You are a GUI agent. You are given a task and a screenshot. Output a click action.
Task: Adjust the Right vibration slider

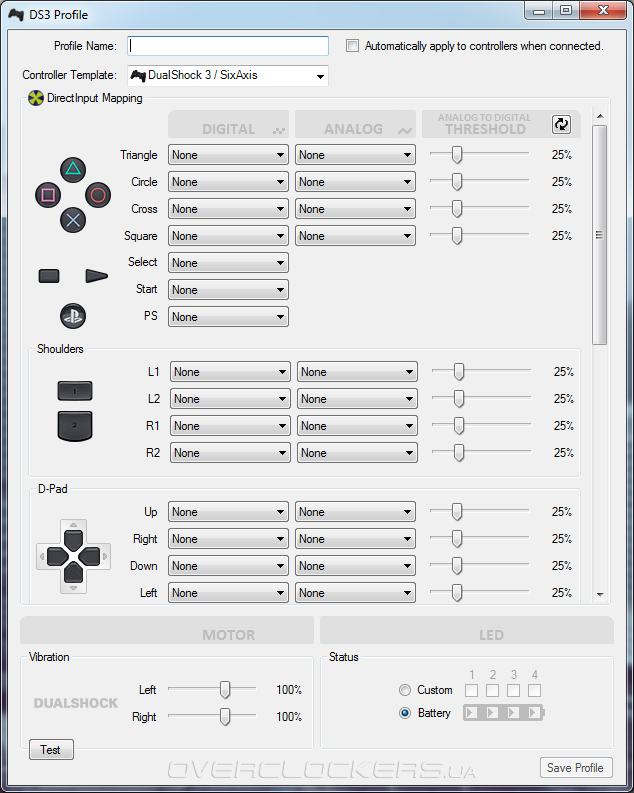225,717
